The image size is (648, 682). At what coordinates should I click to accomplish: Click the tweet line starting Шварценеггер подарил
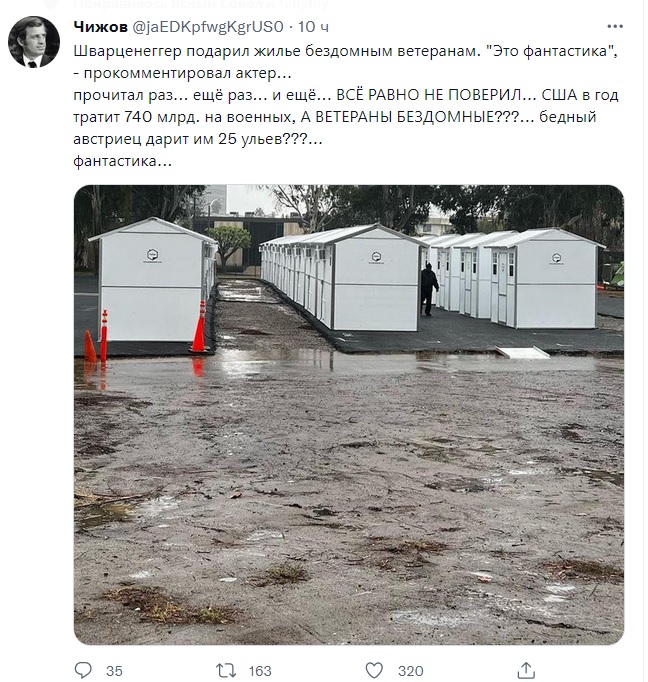[x=346, y=51]
